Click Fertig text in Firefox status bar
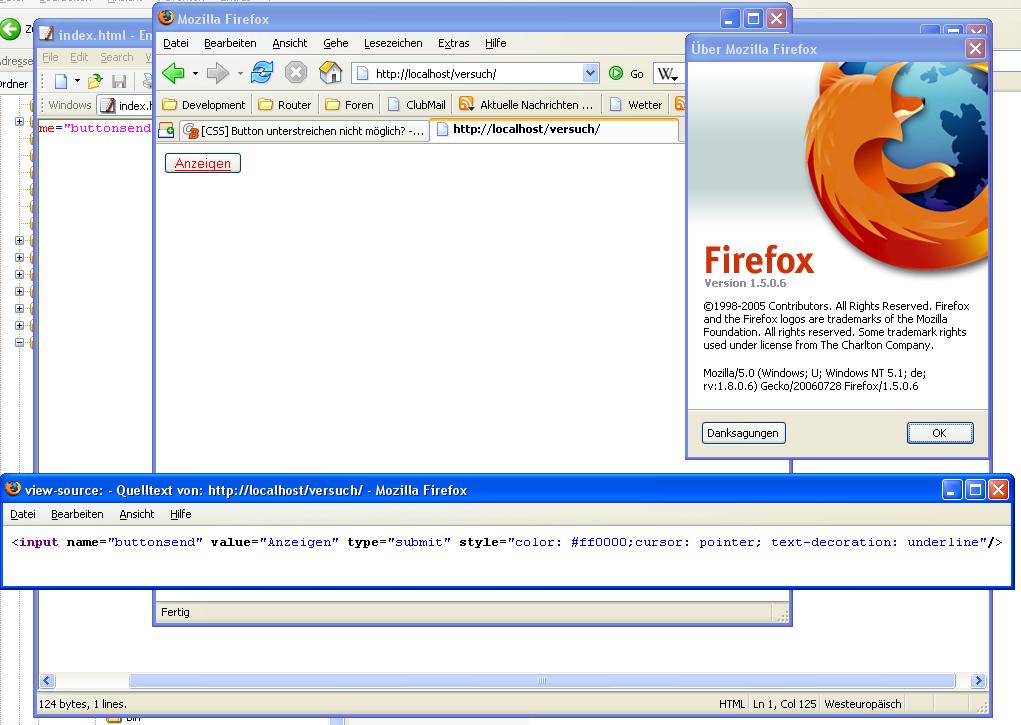Viewport: 1021px width, 725px height. [x=175, y=612]
